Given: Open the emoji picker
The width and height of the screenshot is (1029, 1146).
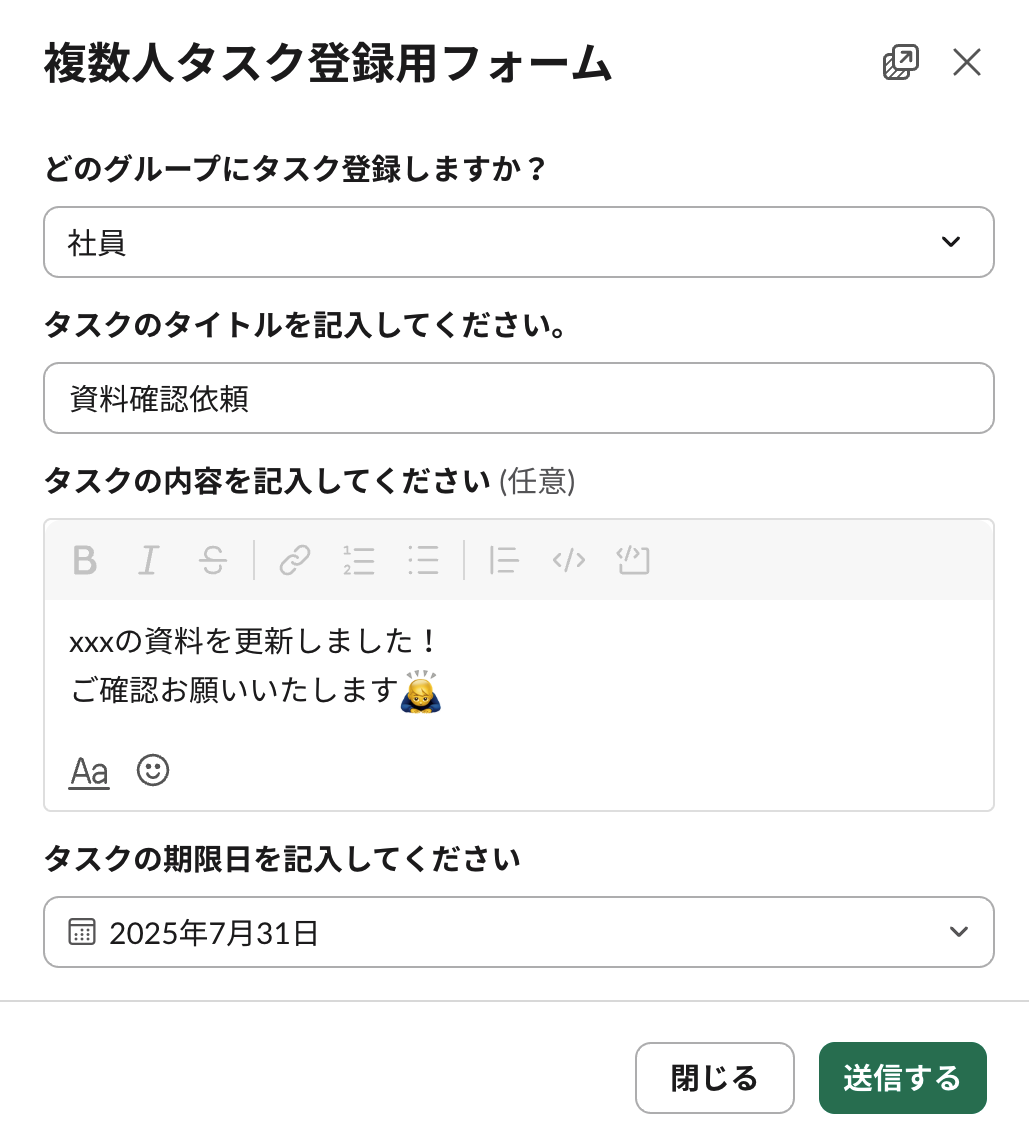Looking at the screenshot, I should point(153,770).
